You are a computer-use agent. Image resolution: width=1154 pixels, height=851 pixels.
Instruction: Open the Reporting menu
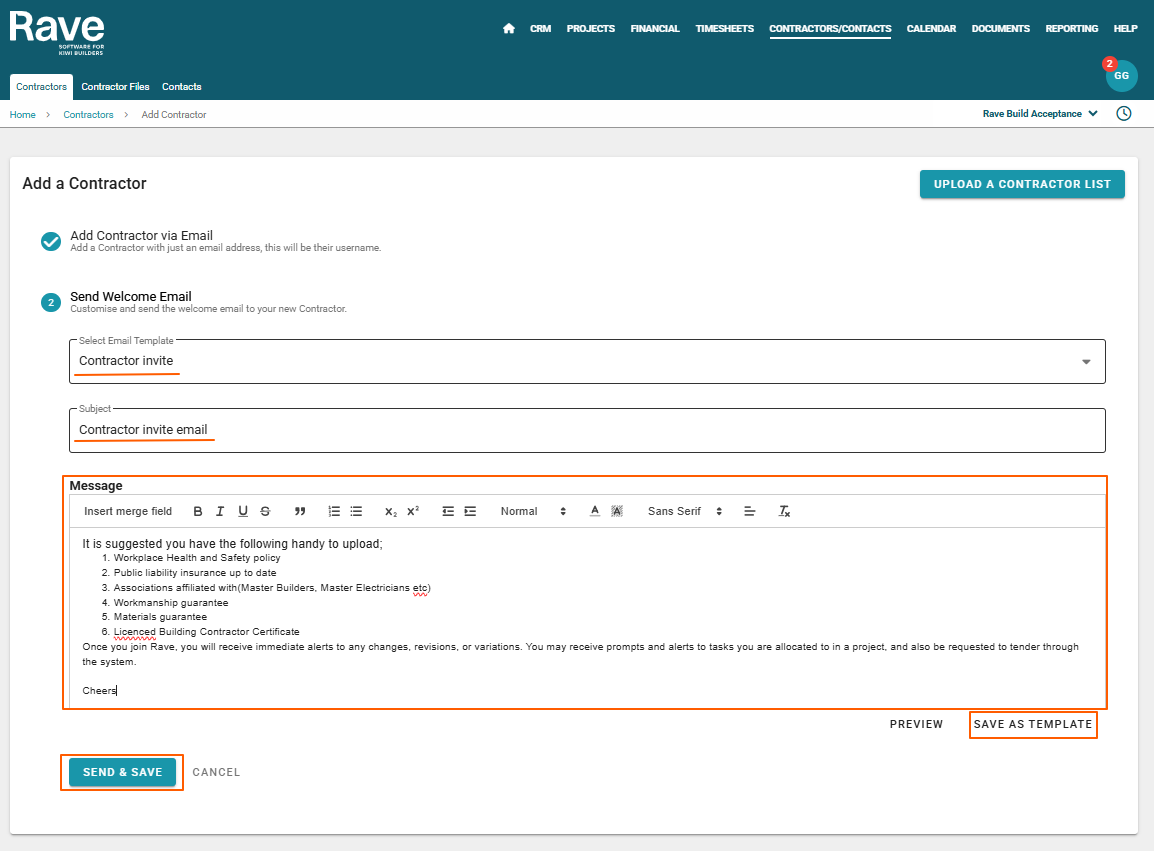click(x=1072, y=29)
